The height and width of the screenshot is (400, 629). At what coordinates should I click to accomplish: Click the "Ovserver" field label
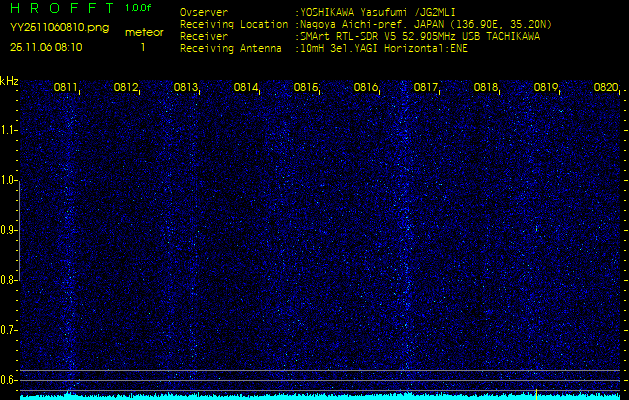204,12
